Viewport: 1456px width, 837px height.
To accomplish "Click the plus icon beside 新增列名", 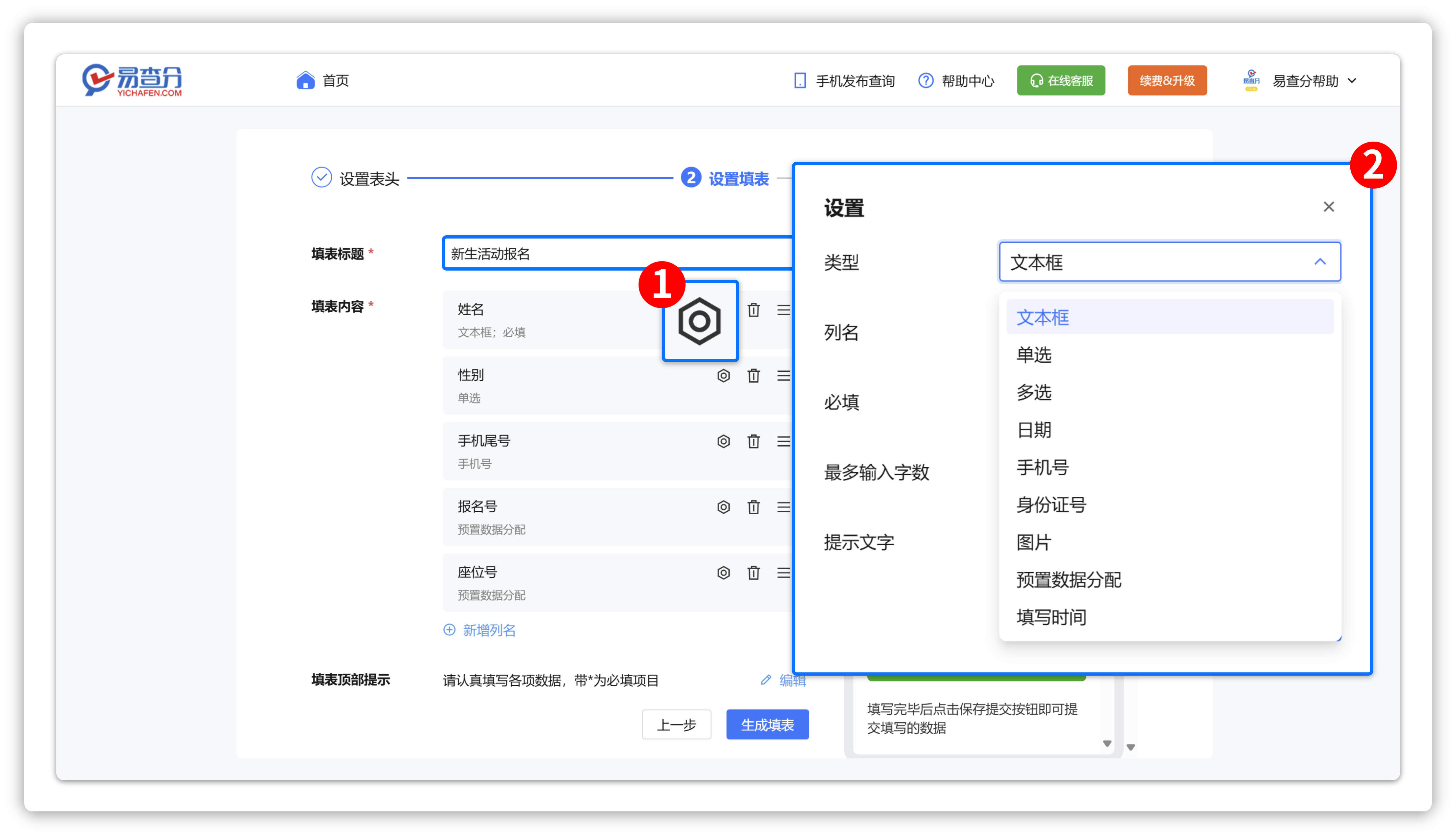I will tap(449, 630).
